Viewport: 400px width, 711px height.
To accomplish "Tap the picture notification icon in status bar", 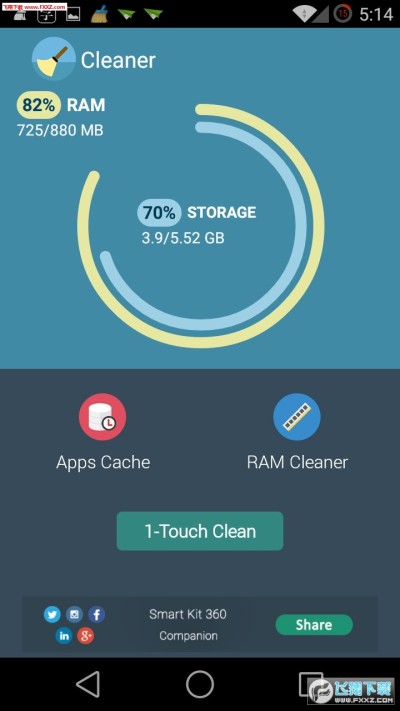I will [73, 15].
